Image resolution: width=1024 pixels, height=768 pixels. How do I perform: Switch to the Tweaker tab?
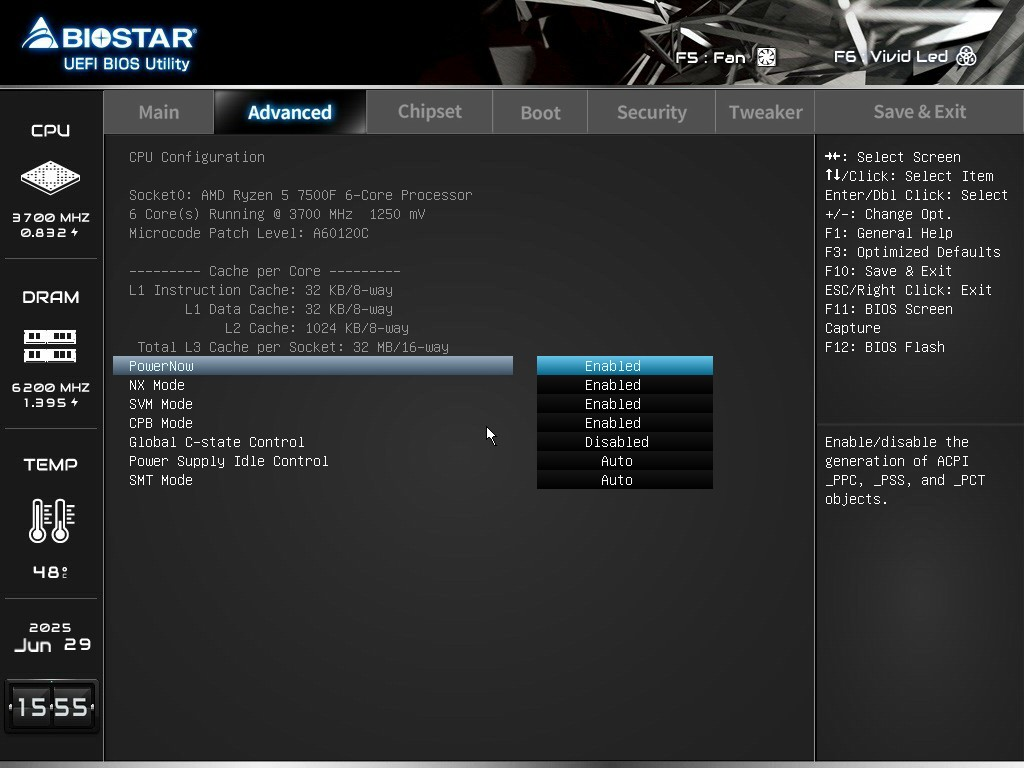[x=765, y=112]
